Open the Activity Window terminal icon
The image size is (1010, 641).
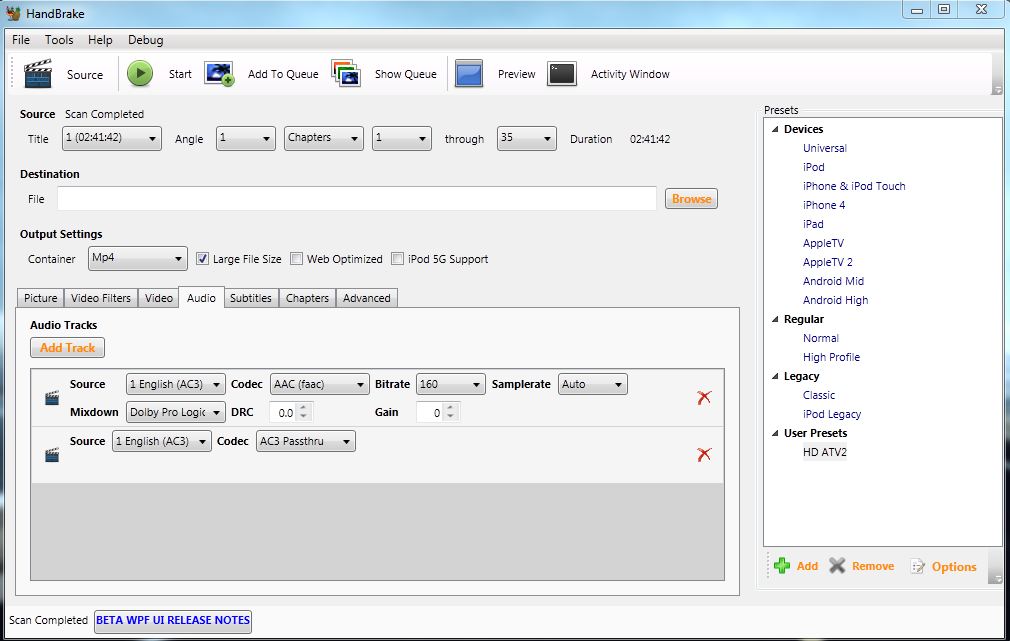(562, 73)
